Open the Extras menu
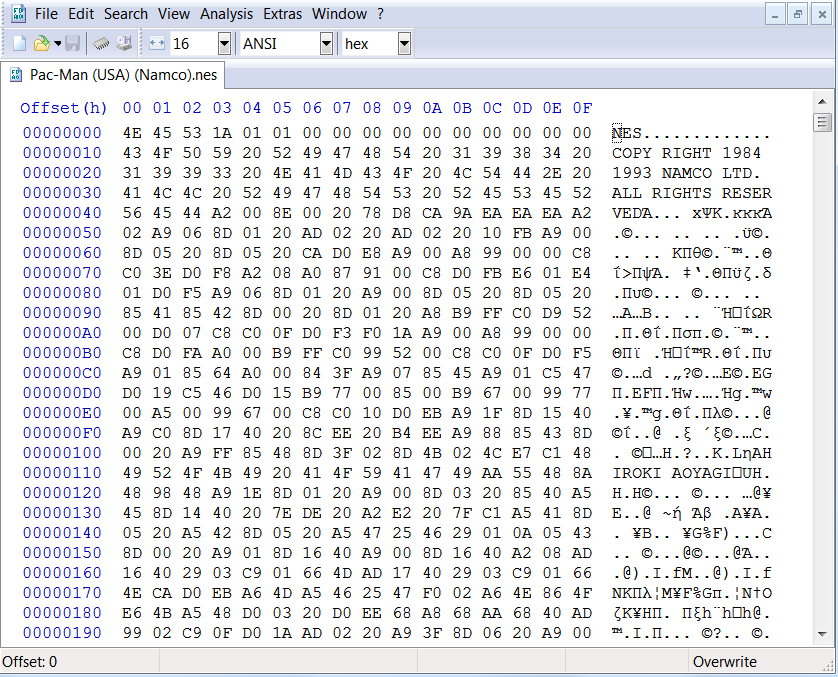 pos(282,14)
